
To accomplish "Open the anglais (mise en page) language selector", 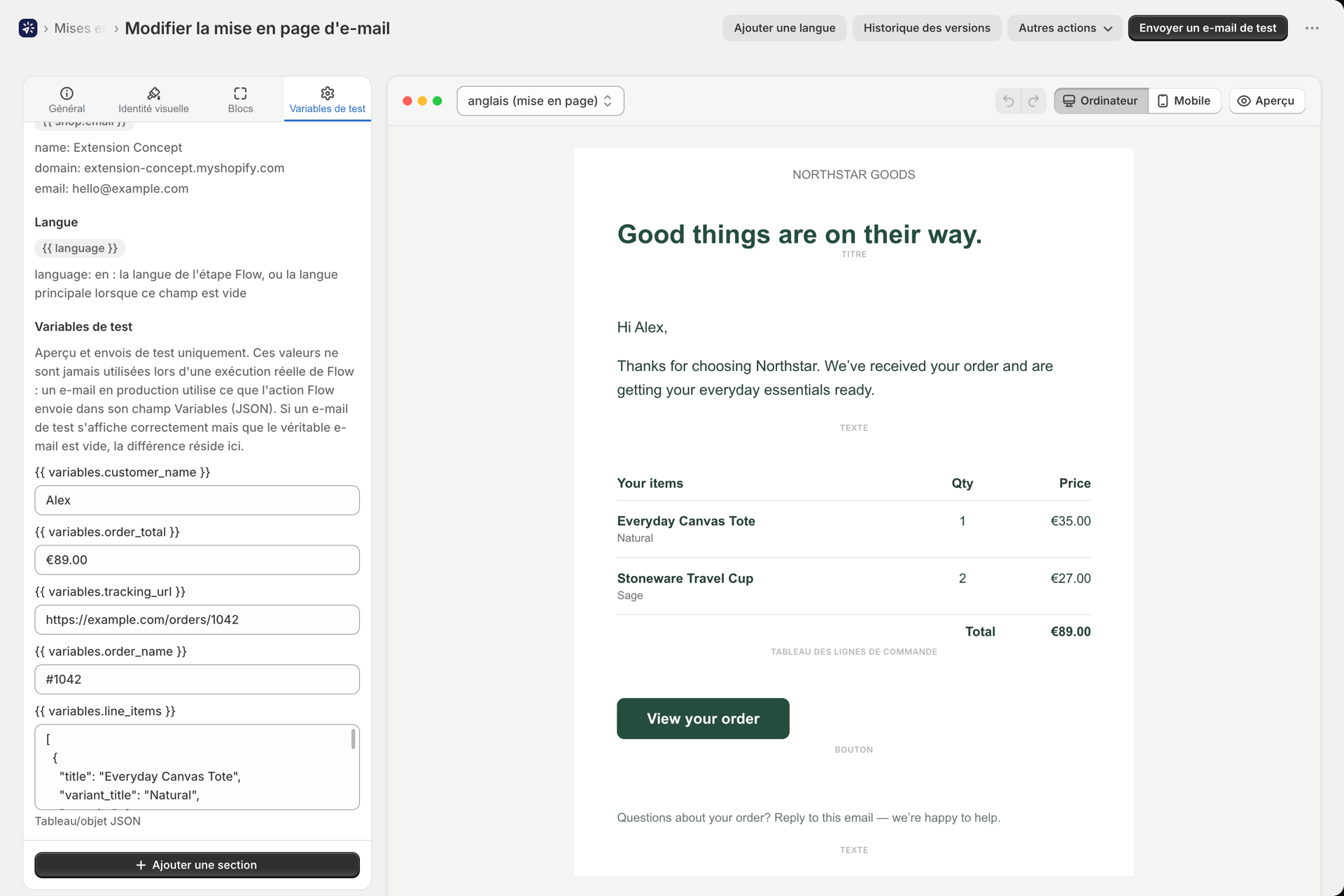I will point(540,101).
